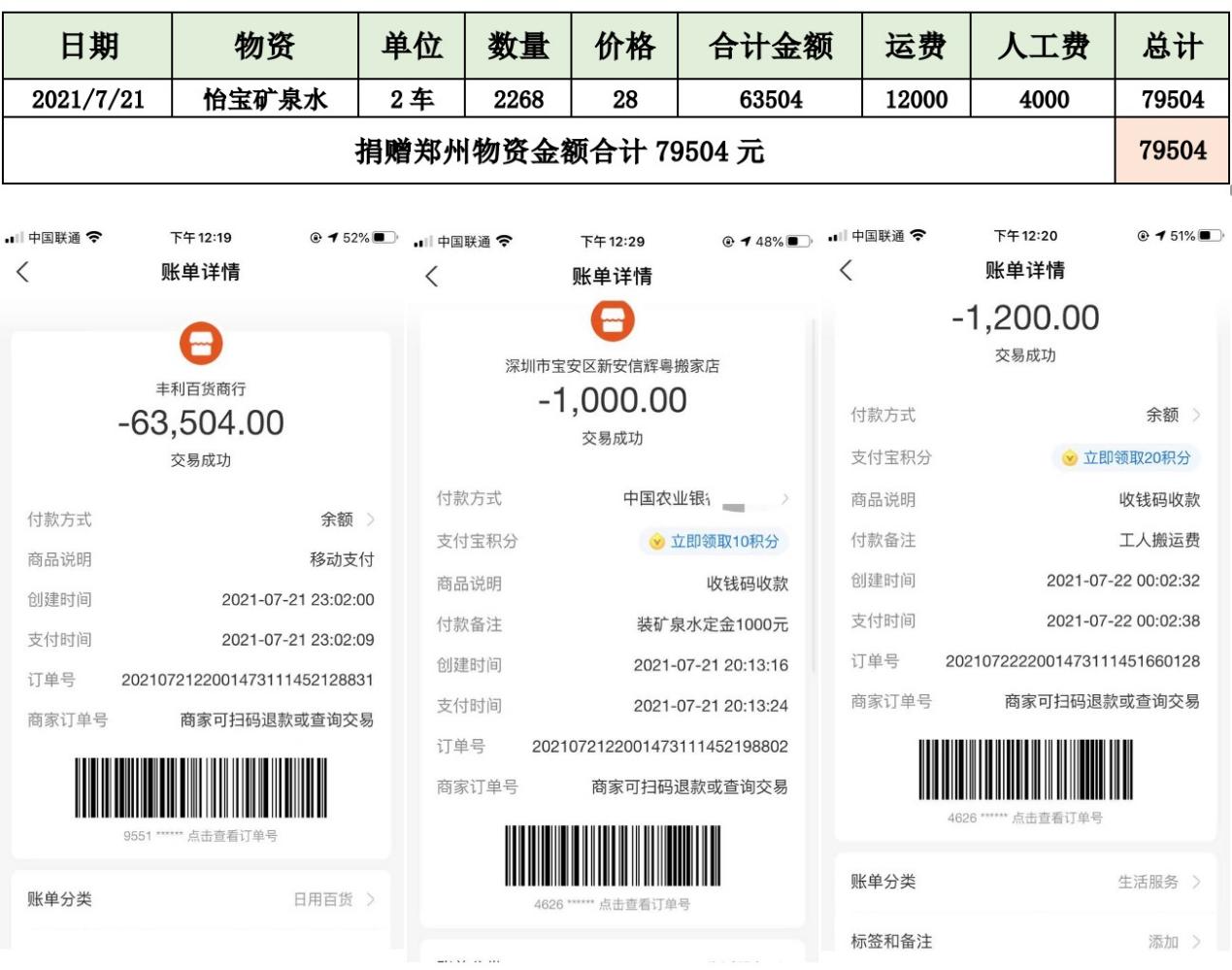Screen dimensions: 1232x970
Task: Tap back arrow on the 下午12:29 screen
Action: [x=432, y=277]
